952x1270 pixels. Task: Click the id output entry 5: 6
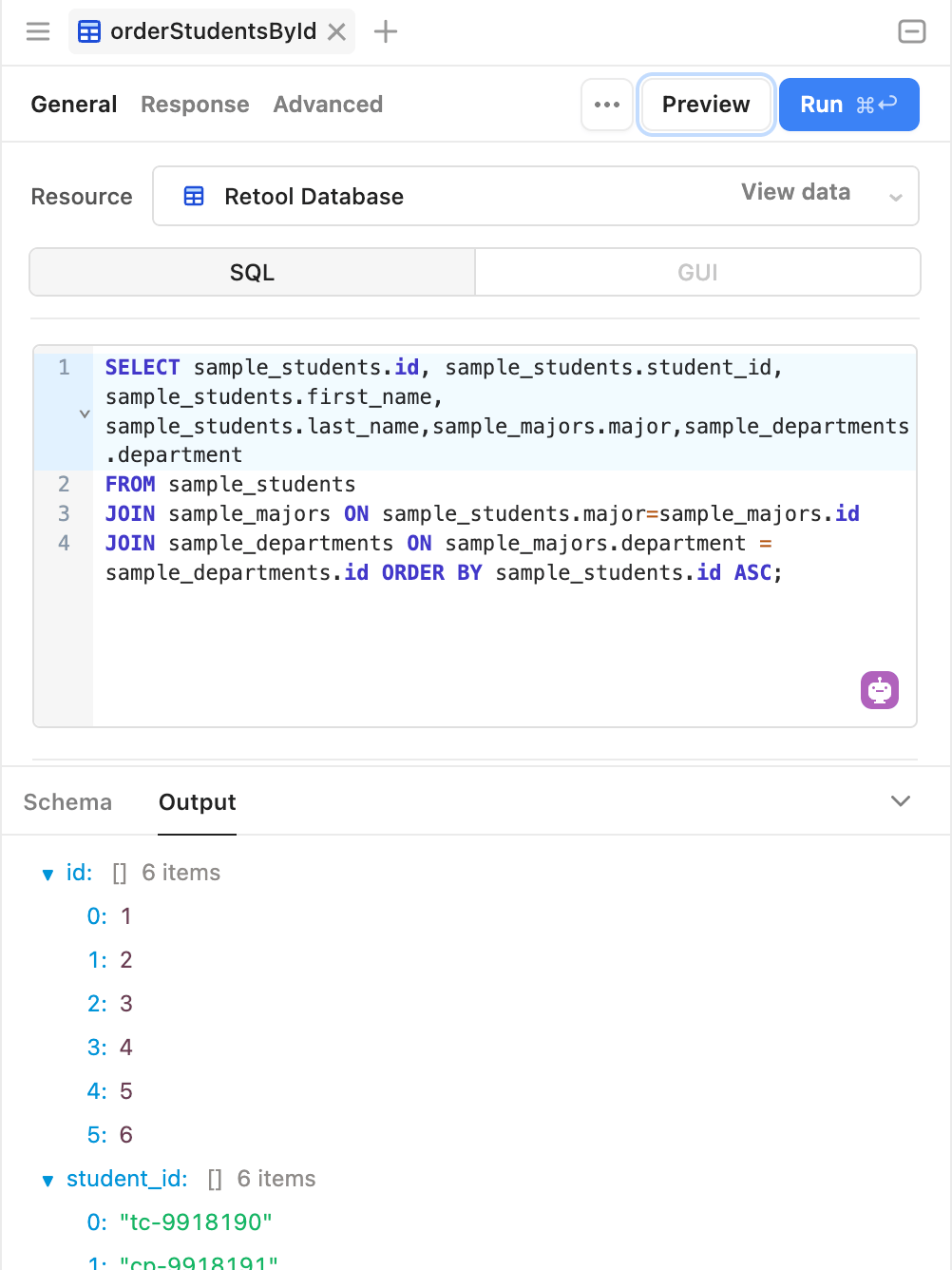coord(109,1135)
